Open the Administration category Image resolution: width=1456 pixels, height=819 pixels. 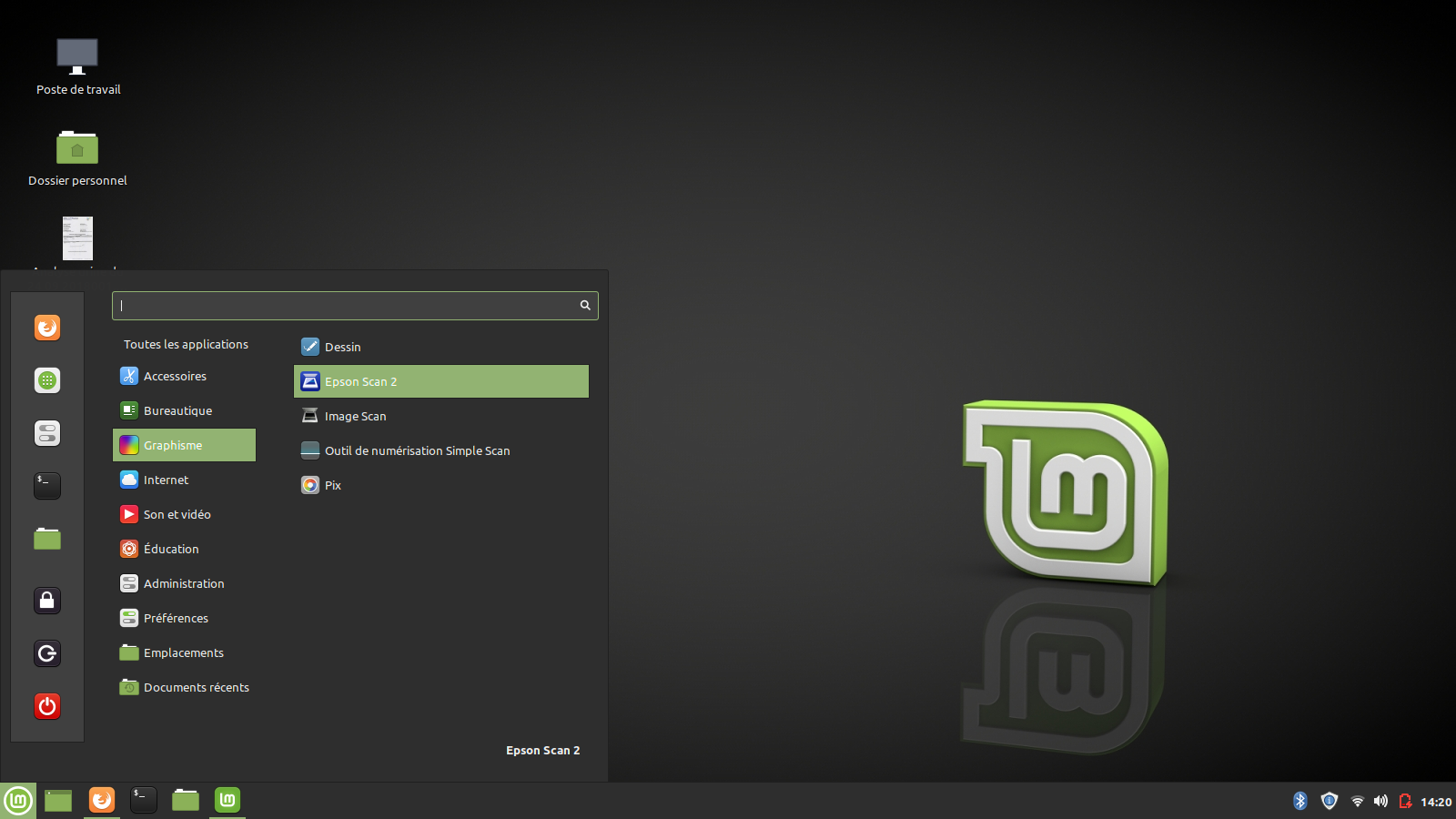point(184,583)
